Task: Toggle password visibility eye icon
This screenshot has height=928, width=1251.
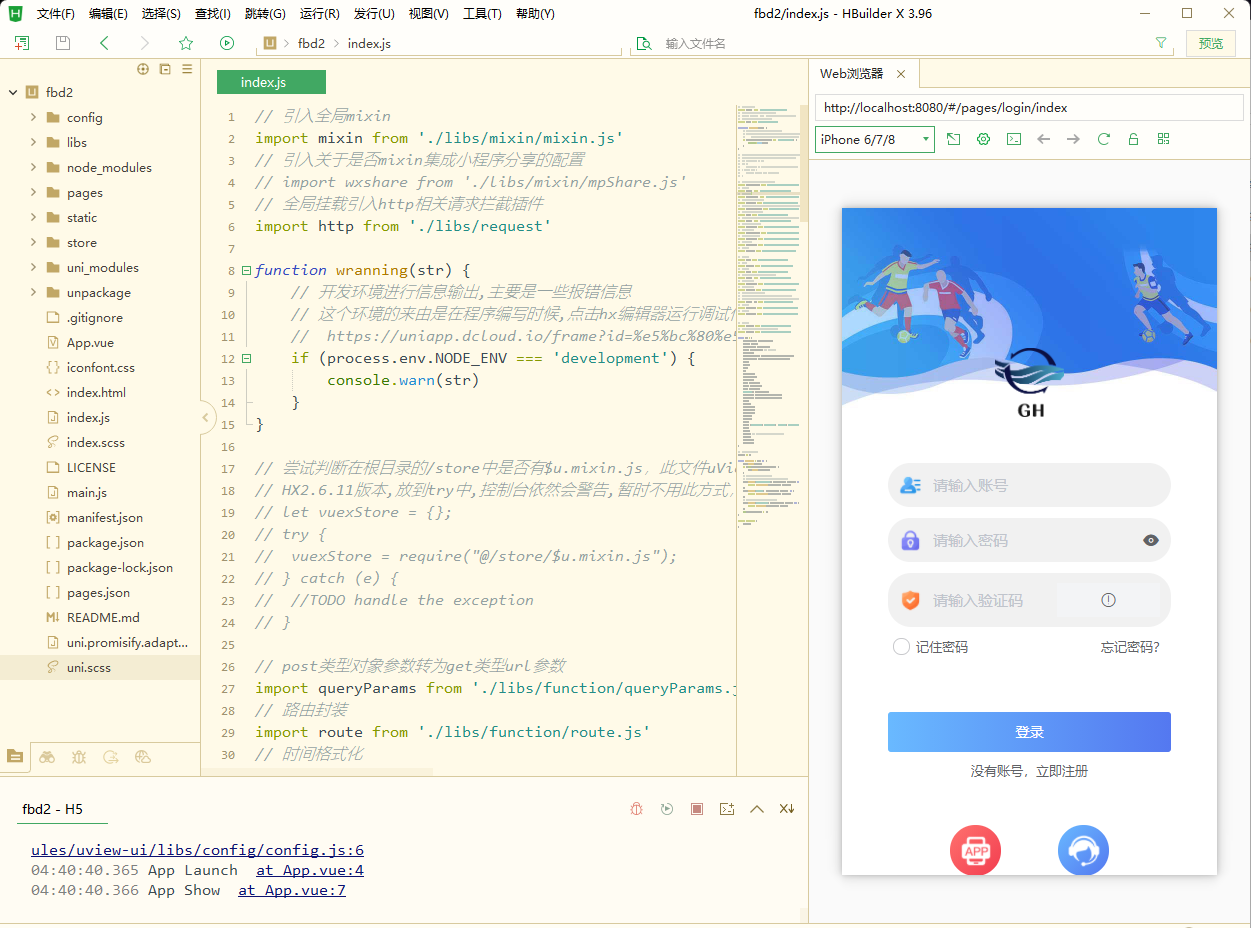Action: (1151, 541)
